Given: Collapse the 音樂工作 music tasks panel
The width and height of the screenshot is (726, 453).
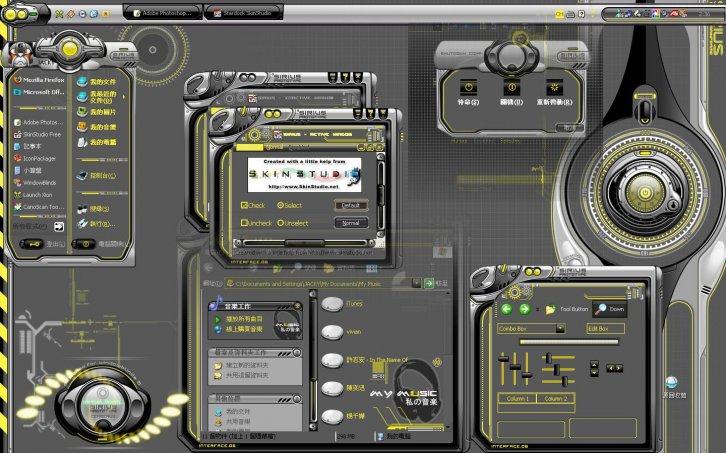Looking at the screenshot, I should (297, 306).
